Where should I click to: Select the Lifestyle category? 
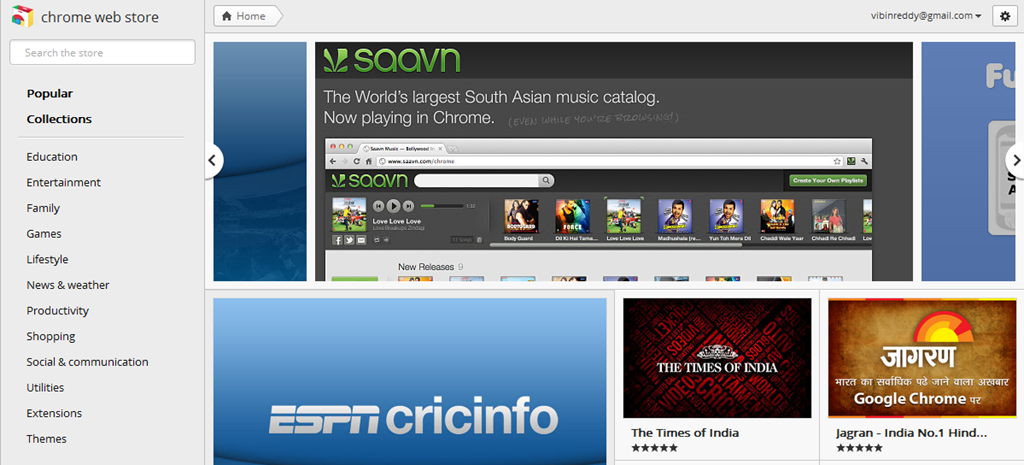47,259
